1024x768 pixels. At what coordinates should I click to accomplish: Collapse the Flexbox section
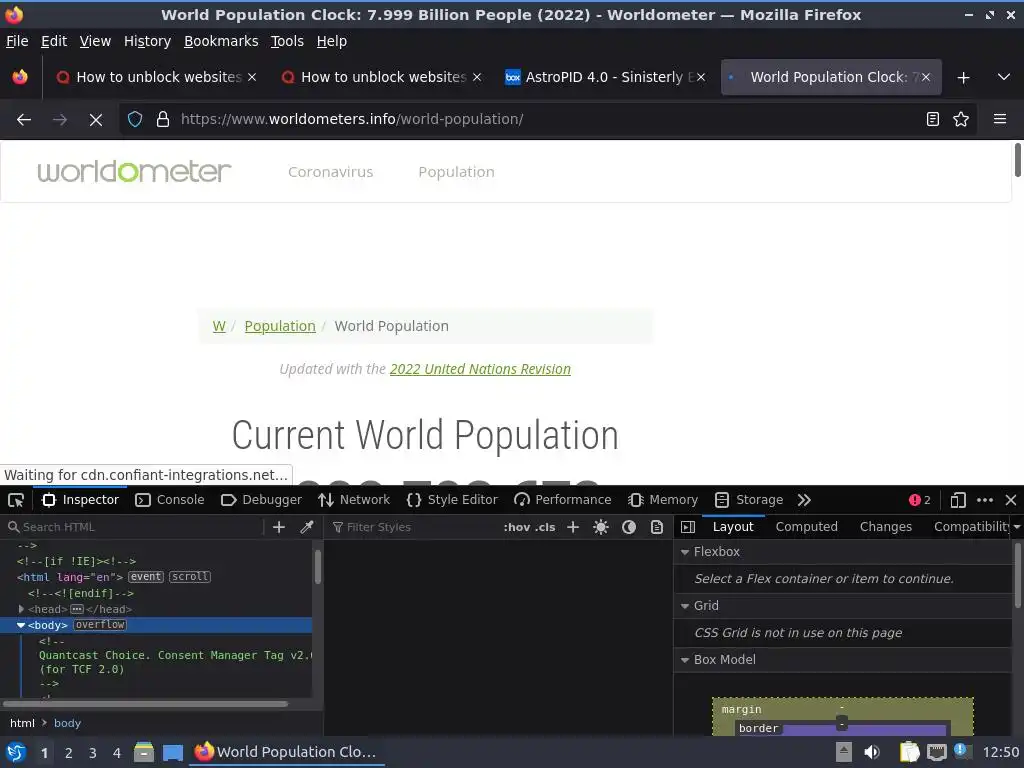tap(685, 552)
